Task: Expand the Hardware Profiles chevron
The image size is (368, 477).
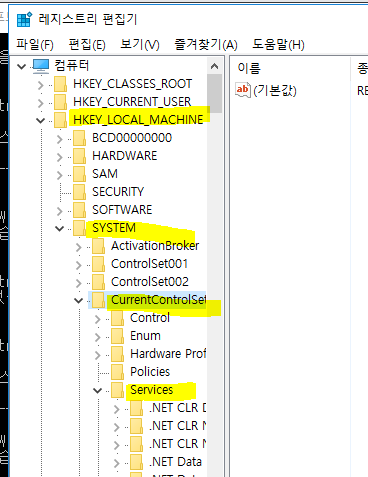Action: 98,355
